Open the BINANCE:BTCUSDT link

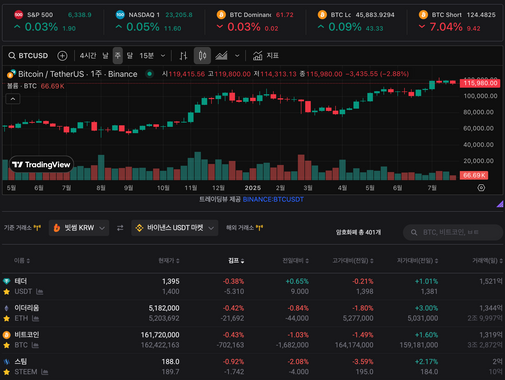[x=273, y=199]
